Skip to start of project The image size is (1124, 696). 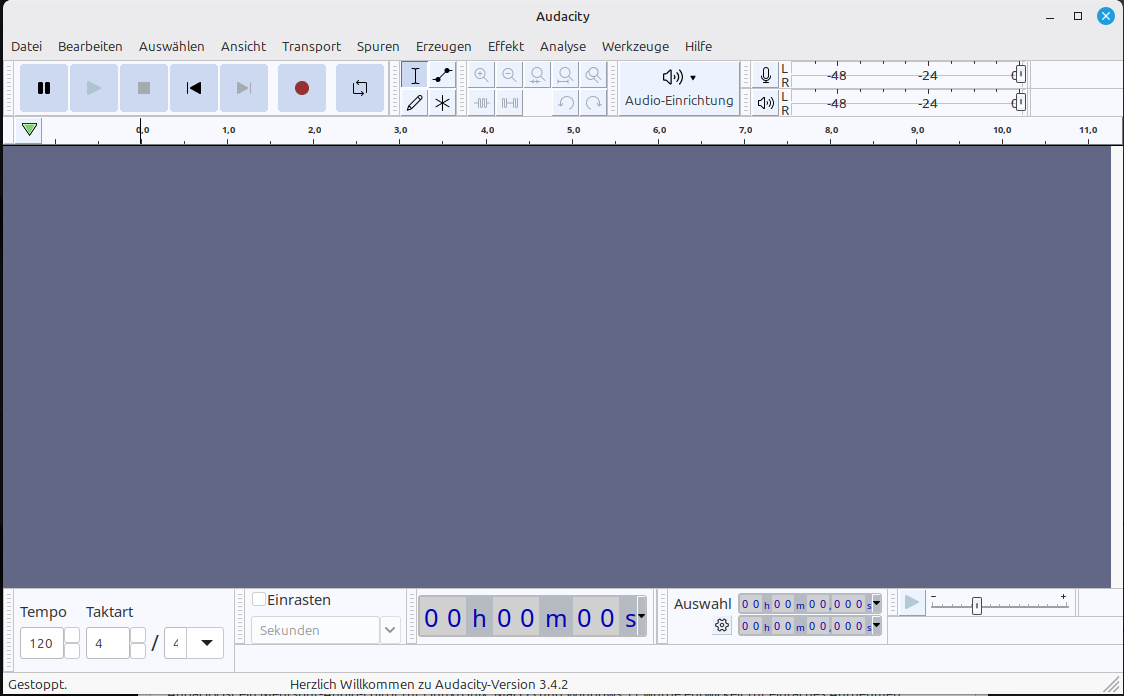tap(194, 88)
